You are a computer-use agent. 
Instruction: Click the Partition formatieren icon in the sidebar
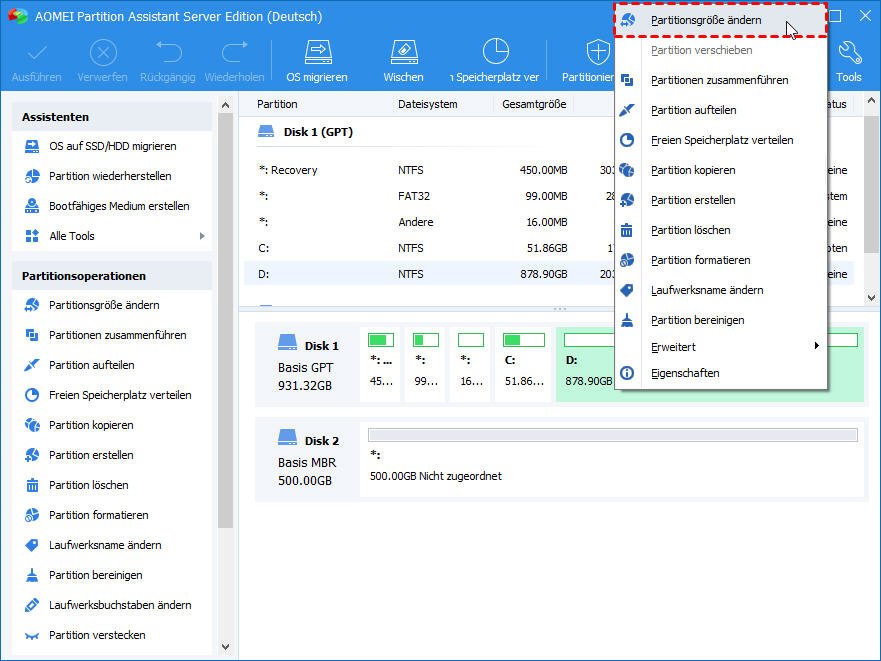coord(32,515)
